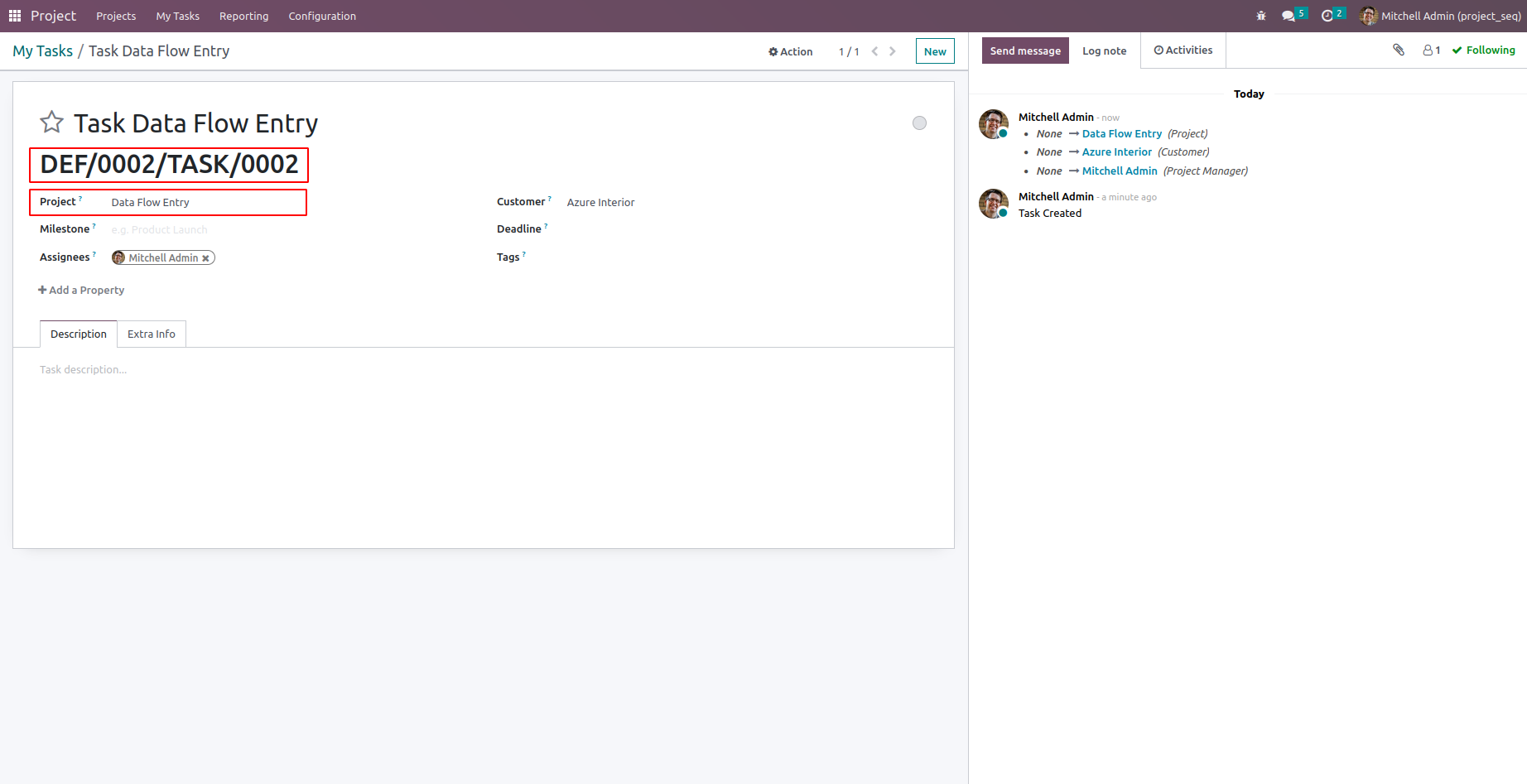Toggle the task kanban state circle

[919, 123]
